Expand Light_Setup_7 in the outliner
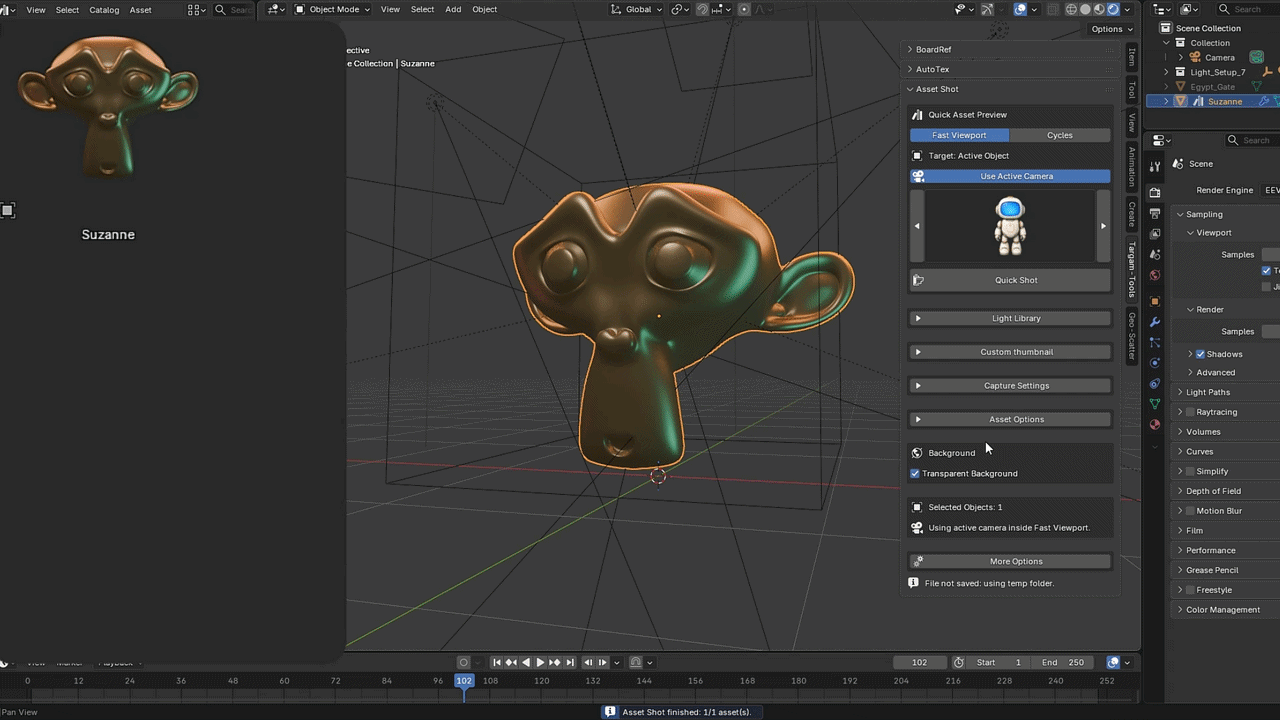This screenshot has height=720, width=1280. [x=1166, y=72]
